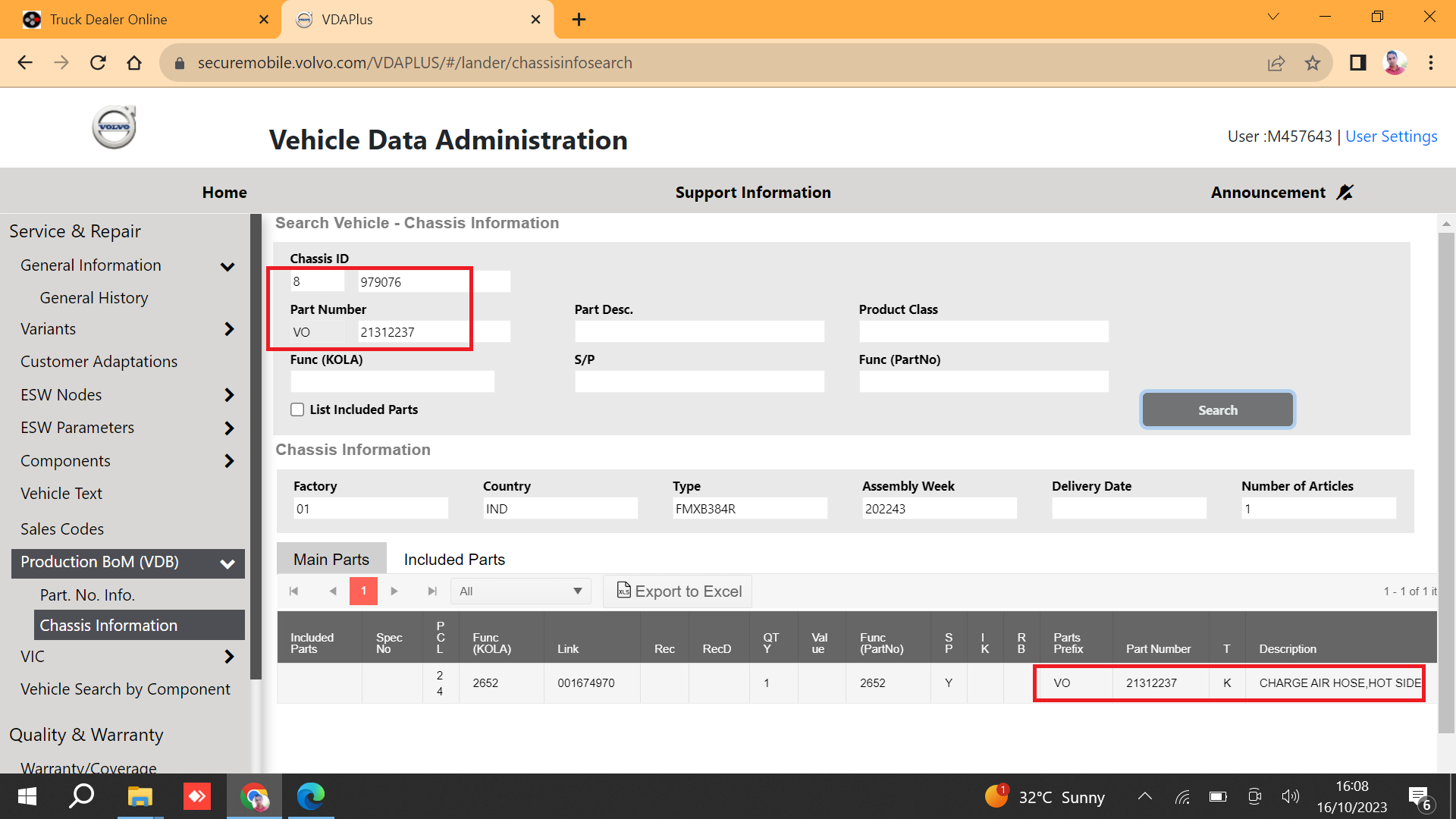Switch to Included Parts tab
Screen dimensions: 1456x819
click(x=454, y=560)
